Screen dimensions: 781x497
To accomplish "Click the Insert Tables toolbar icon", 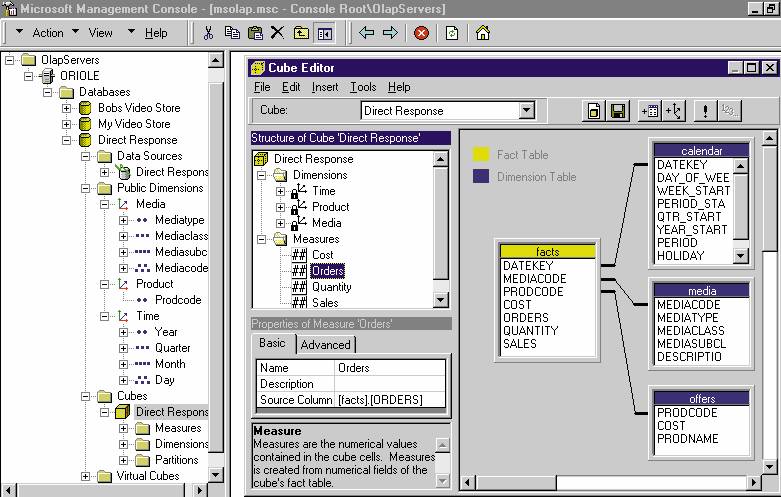I will (x=650, y=111).
